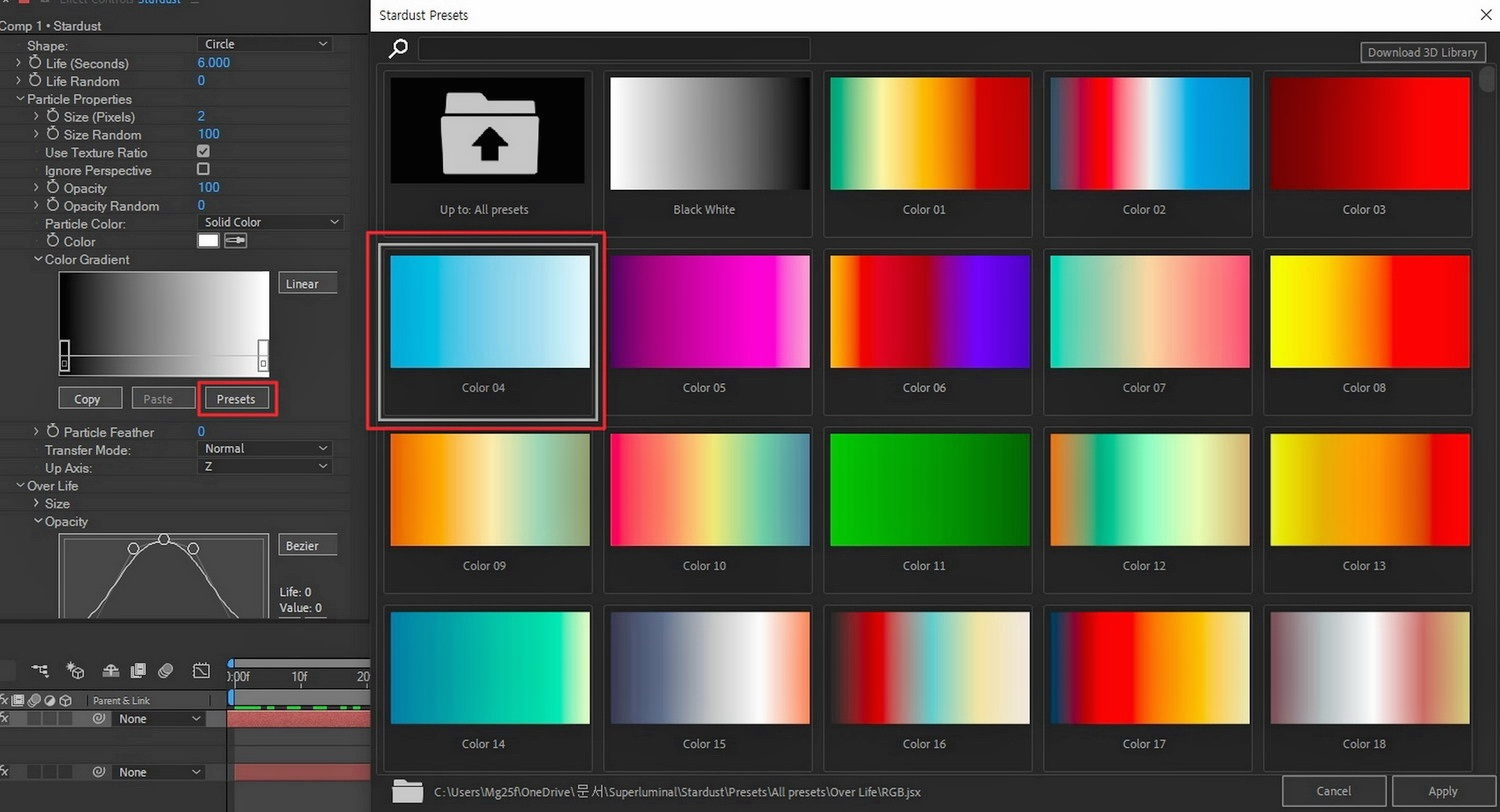This screenshot has height=812, width=1500.
Task: Toggle the hide shy layers icon
Action: tap(111, 670)
